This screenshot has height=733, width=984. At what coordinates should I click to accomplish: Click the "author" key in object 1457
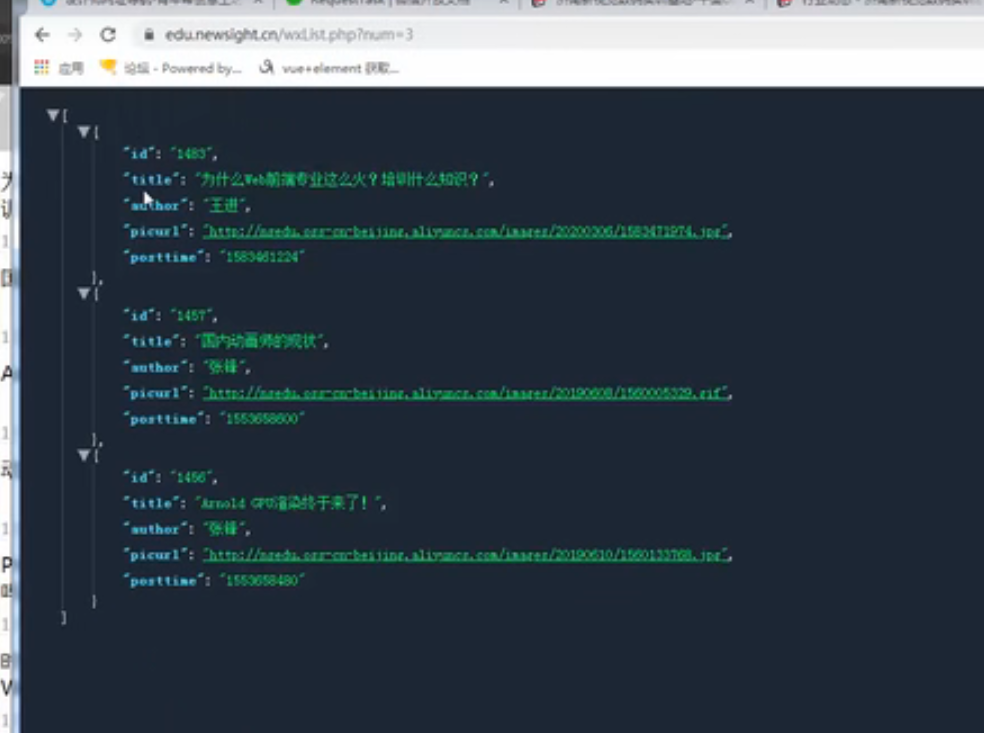tap(154, 367)
